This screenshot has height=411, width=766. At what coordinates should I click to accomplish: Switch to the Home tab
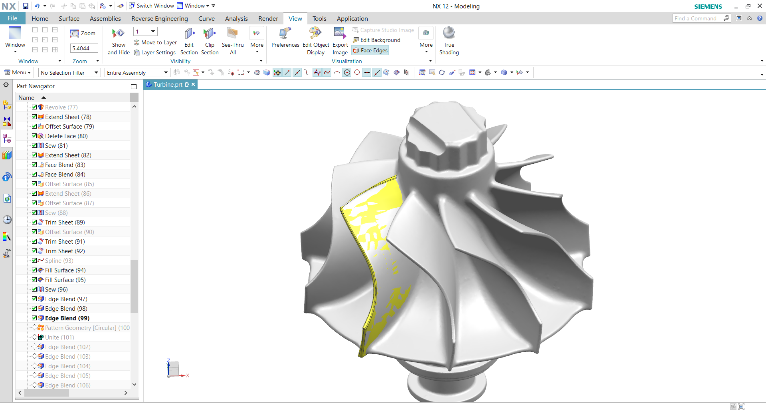(x=40, y=19)
